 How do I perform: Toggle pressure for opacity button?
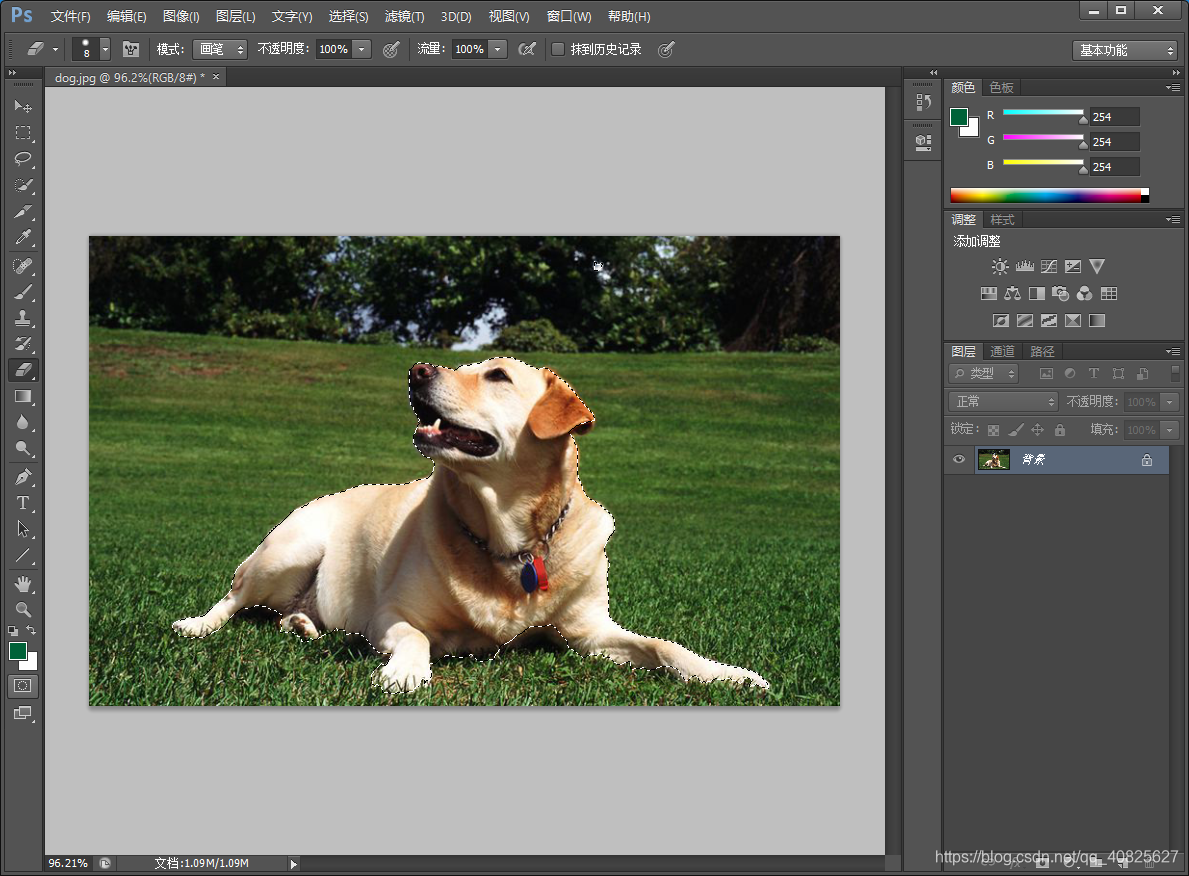coord(391,49)
